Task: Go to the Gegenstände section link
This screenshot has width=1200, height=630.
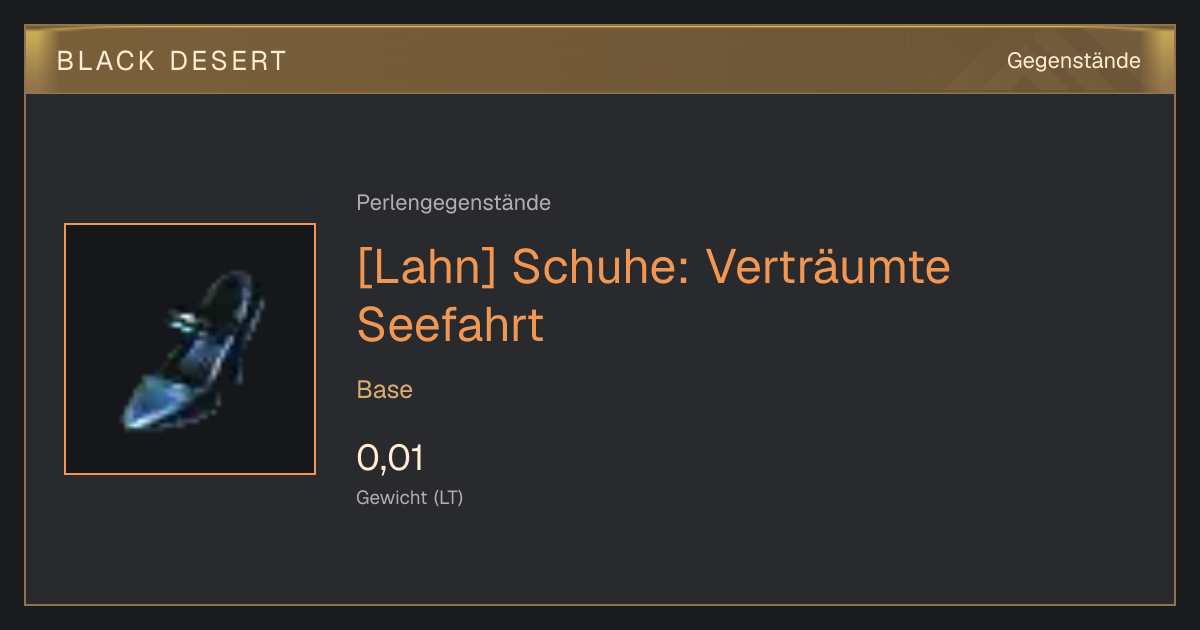Action: click(1073, 61)
